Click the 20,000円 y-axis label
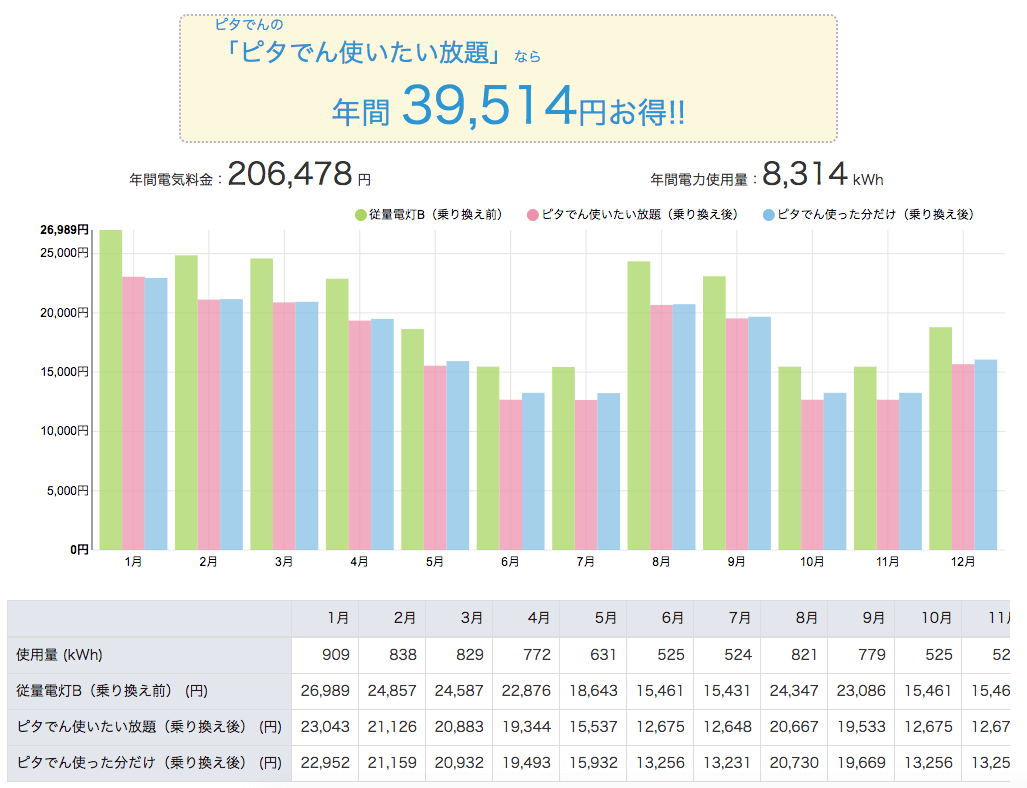The image size is (1027, 788). pyautogui.click(x=64, y=313)
